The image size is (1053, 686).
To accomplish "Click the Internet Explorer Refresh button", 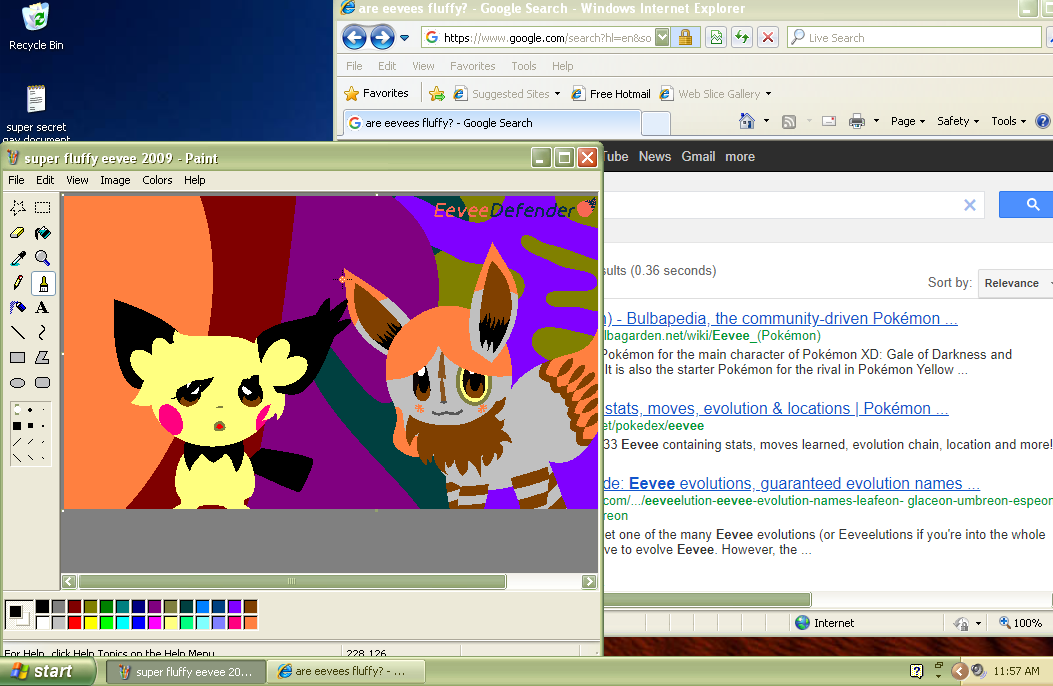I will [742, 38].
